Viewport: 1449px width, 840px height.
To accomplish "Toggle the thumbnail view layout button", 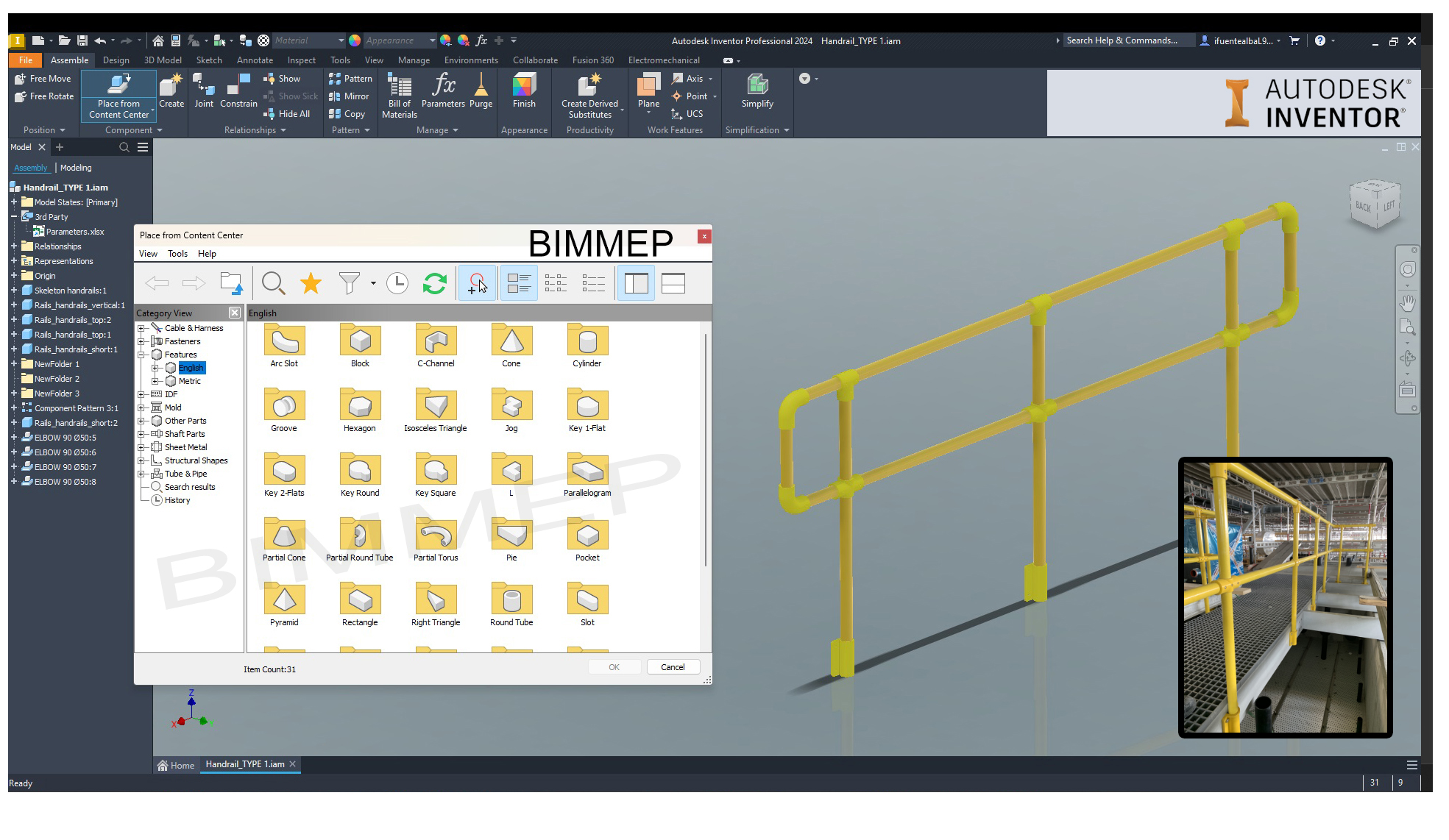I will 518,283.
